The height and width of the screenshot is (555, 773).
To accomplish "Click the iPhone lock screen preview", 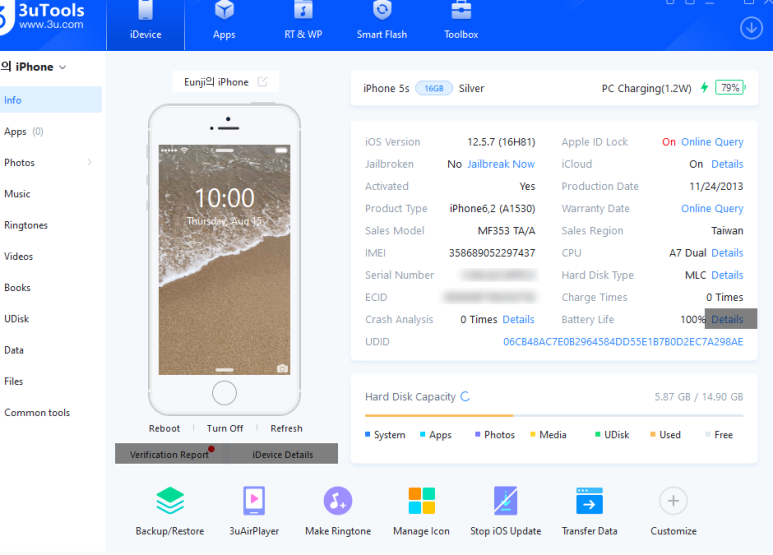I will pos(224,260).
